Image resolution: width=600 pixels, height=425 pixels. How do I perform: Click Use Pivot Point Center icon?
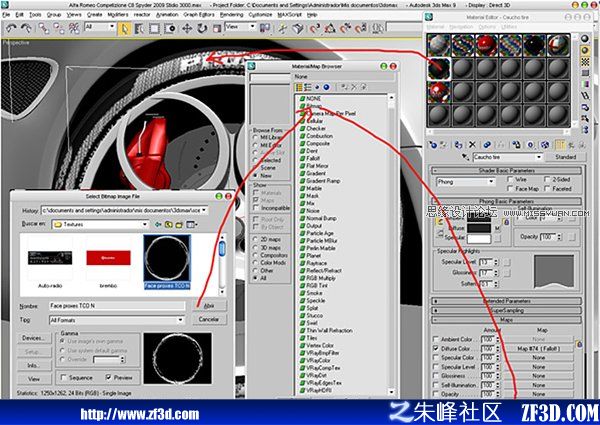[x=265, y=28]
